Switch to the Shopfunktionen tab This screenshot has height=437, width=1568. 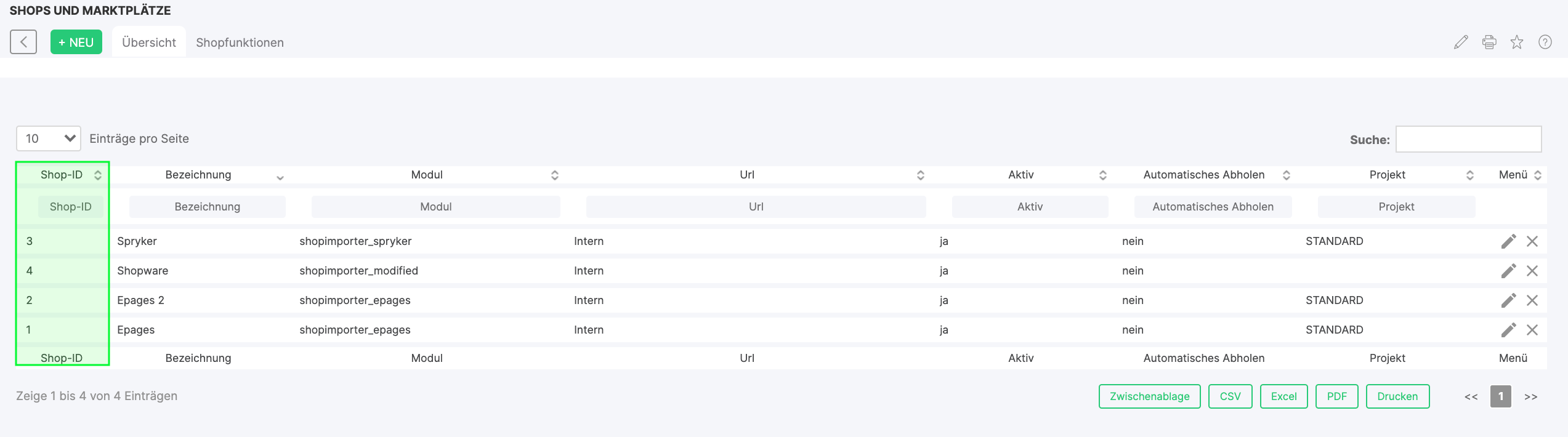(x=240, y=42)
